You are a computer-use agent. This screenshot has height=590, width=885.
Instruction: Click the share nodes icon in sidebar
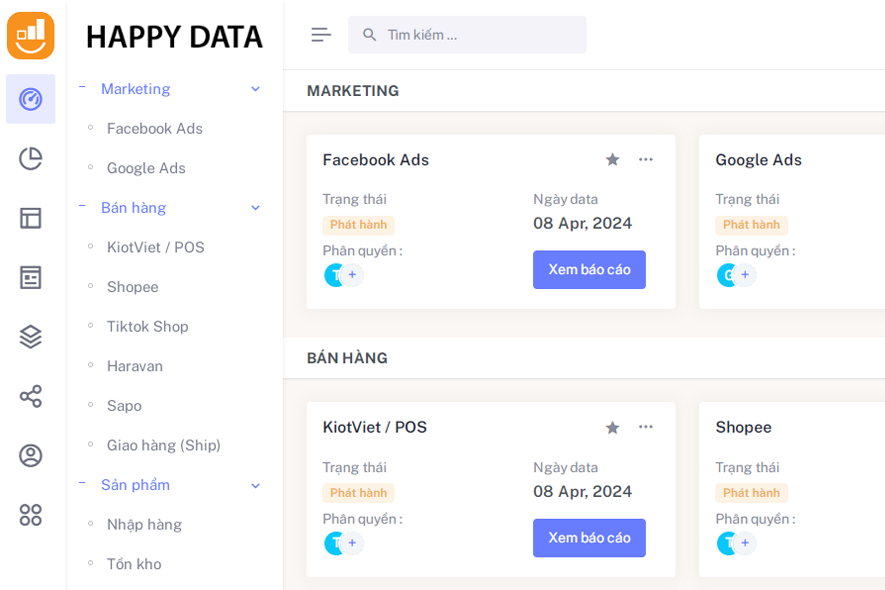coord(30,396)
